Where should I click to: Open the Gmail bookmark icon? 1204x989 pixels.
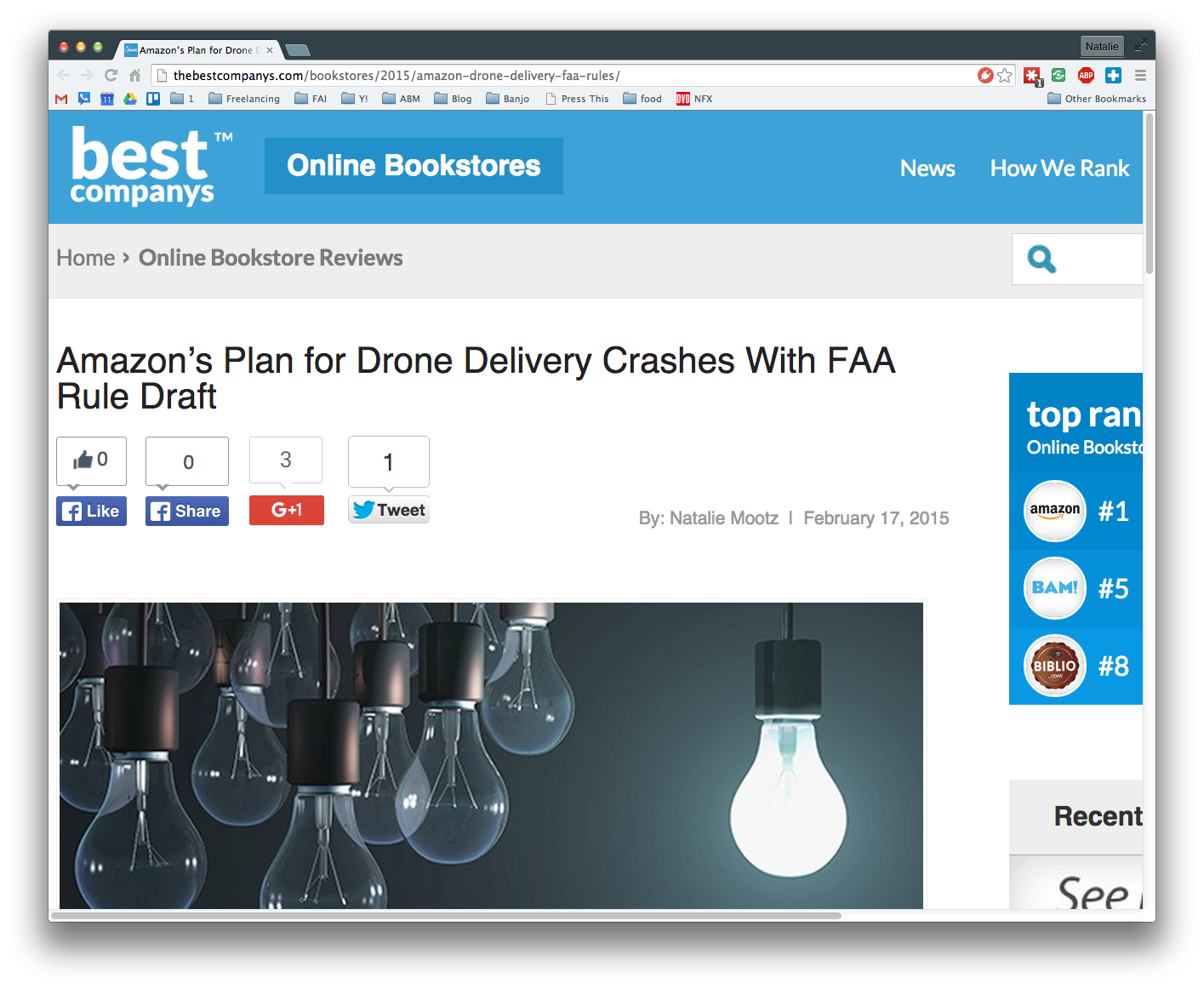tap(61, 99)
